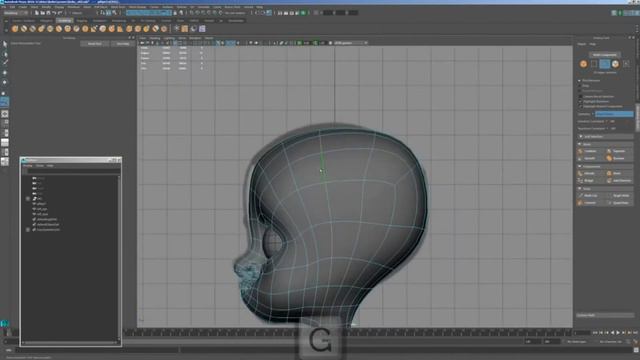The width and height of the screenshot is (640, 360).
Task: Open the Lighting menu in viewport panel
Action: tap(169, 38)
